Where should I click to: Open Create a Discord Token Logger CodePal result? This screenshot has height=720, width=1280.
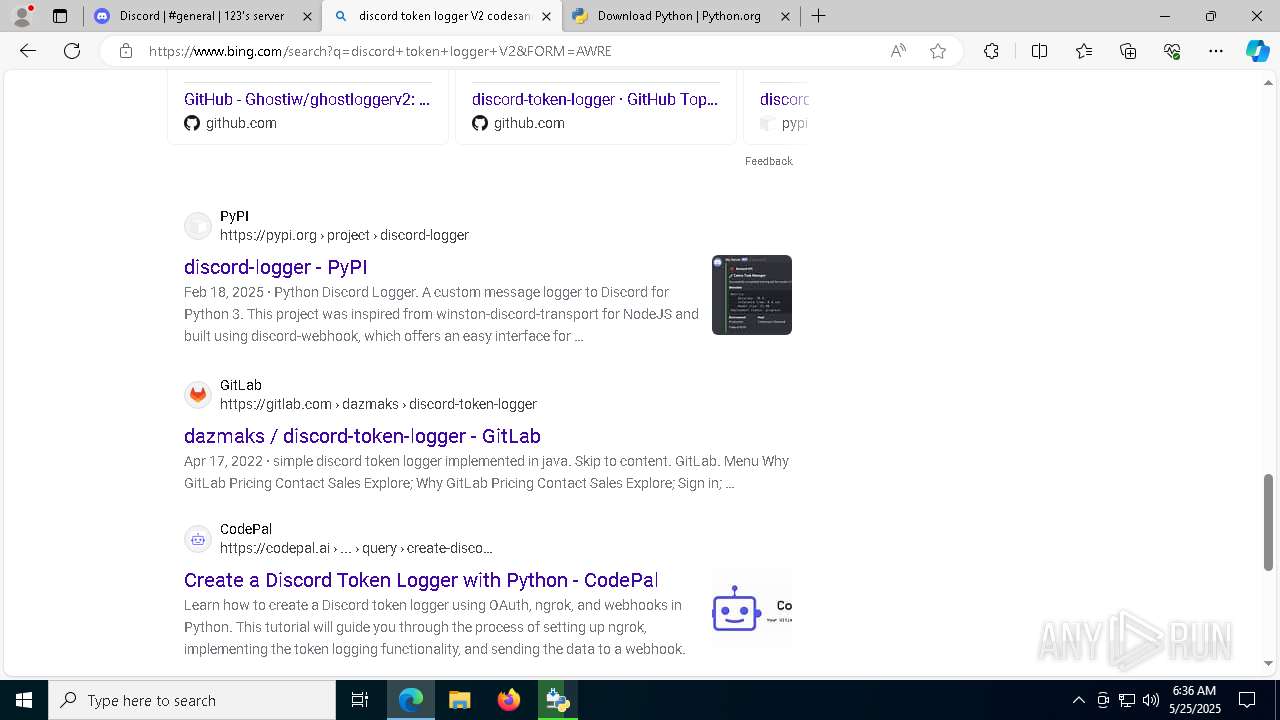421,580
